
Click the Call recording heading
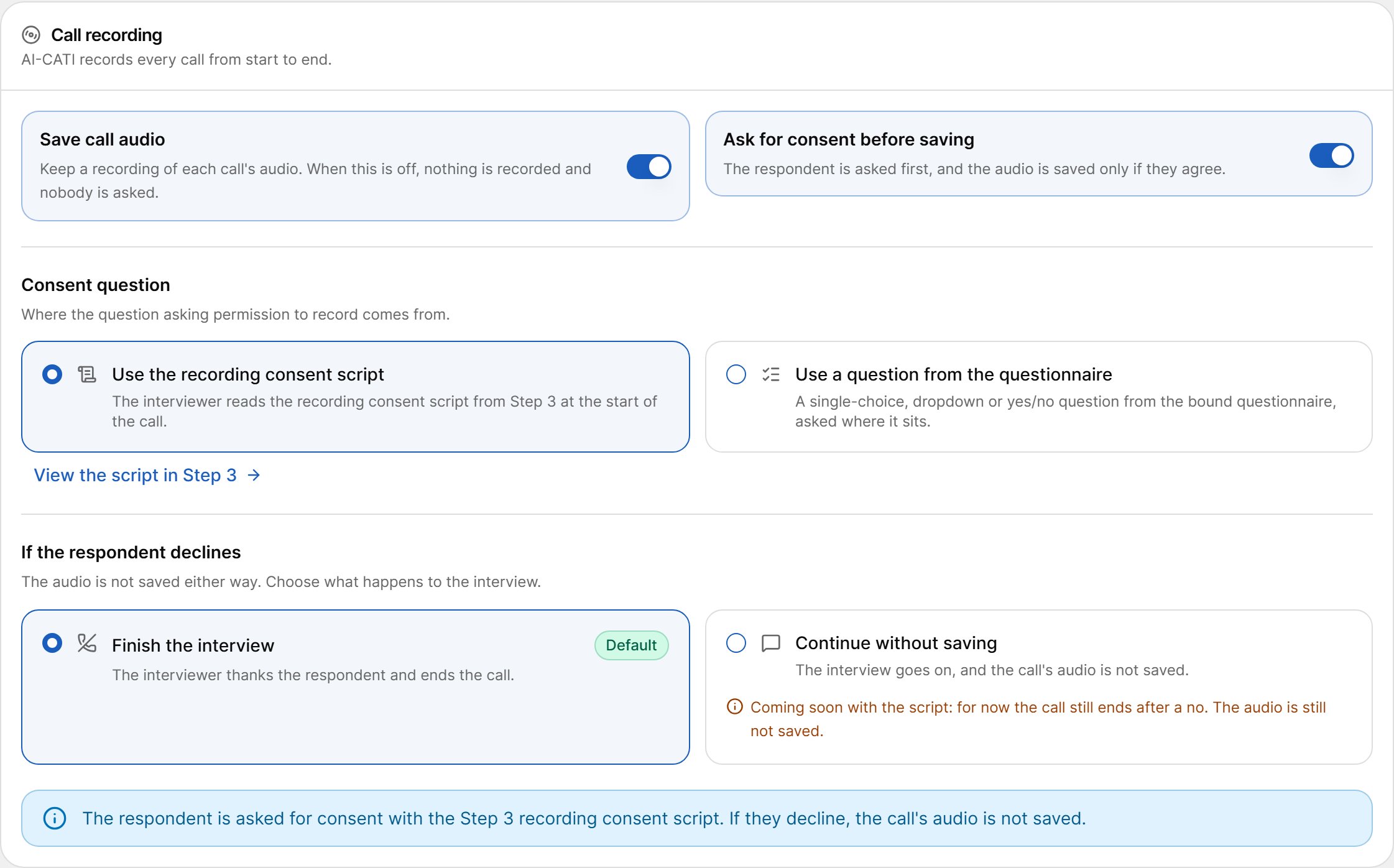(106, 35)
